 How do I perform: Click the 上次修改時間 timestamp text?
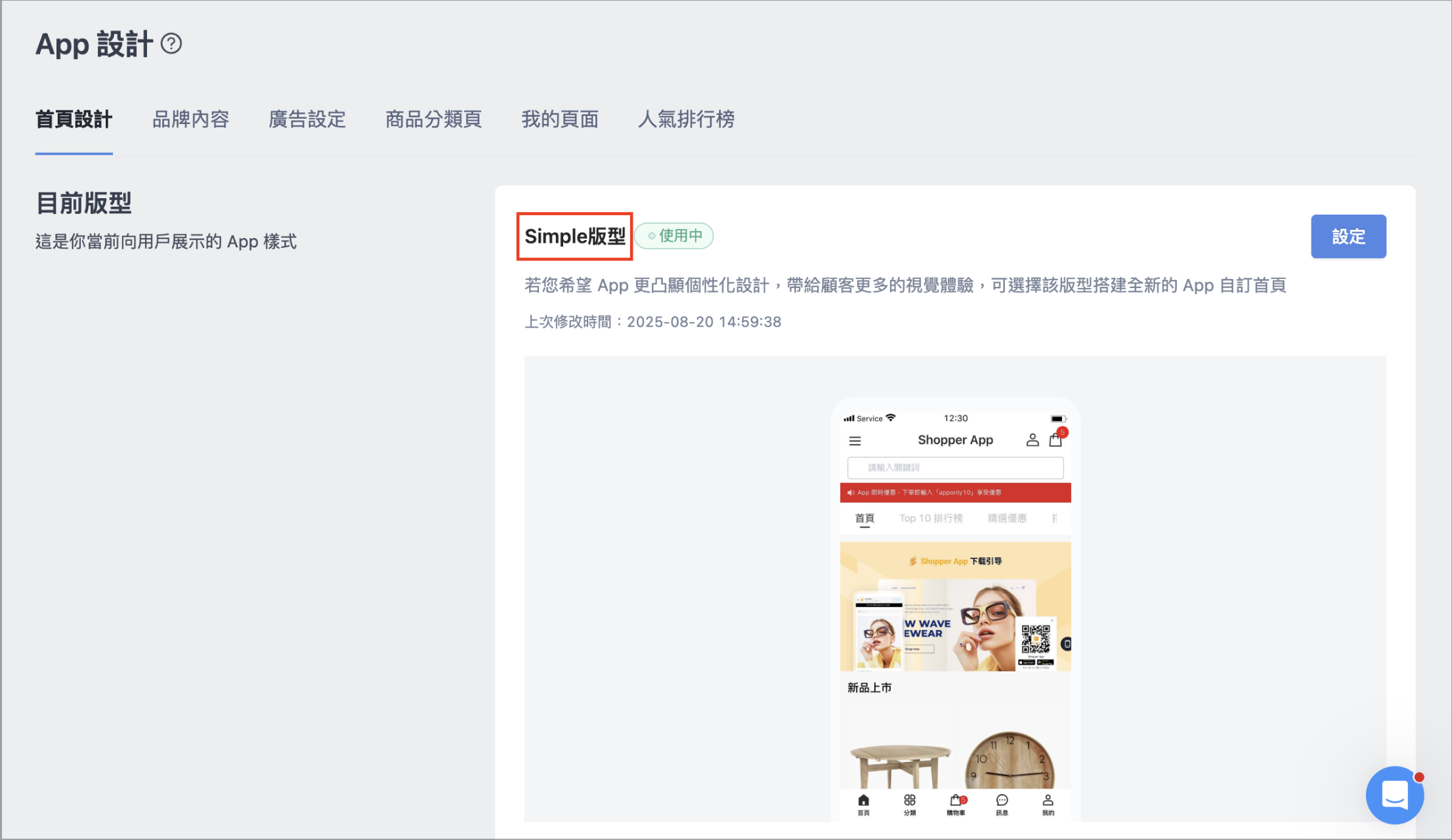[x=653, y=322]
